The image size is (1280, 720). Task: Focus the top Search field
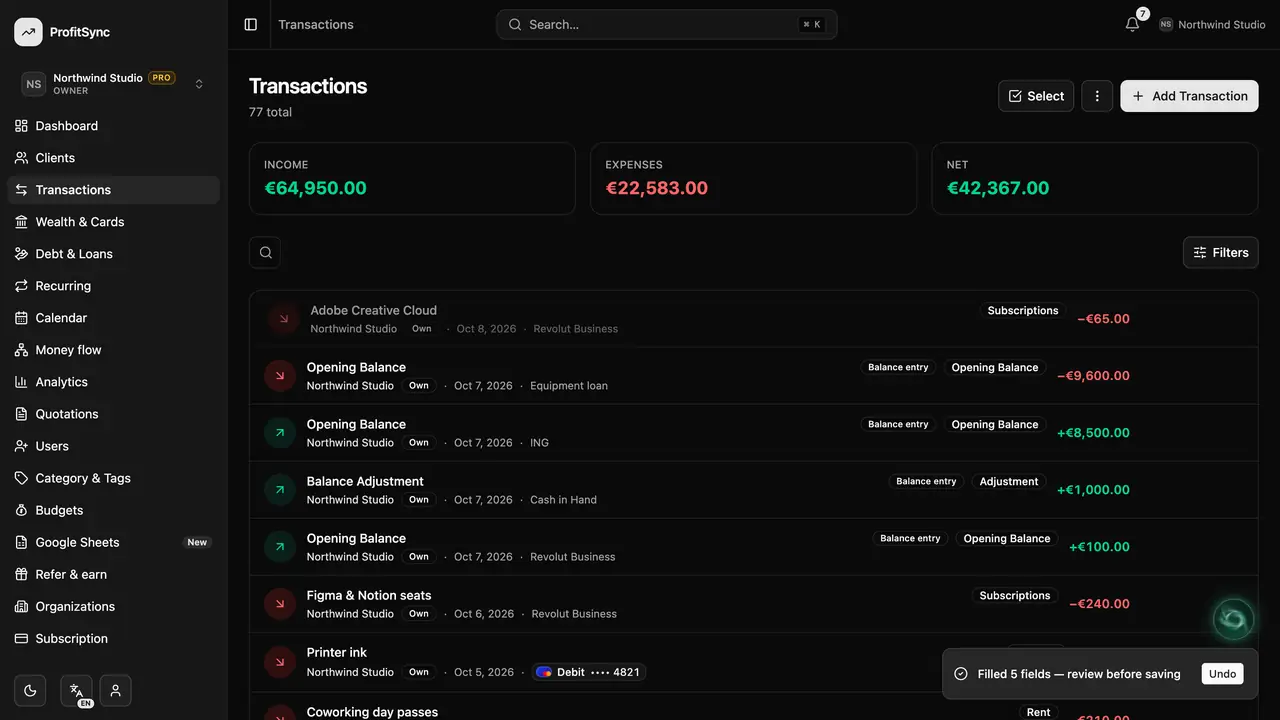pos(667,24)
